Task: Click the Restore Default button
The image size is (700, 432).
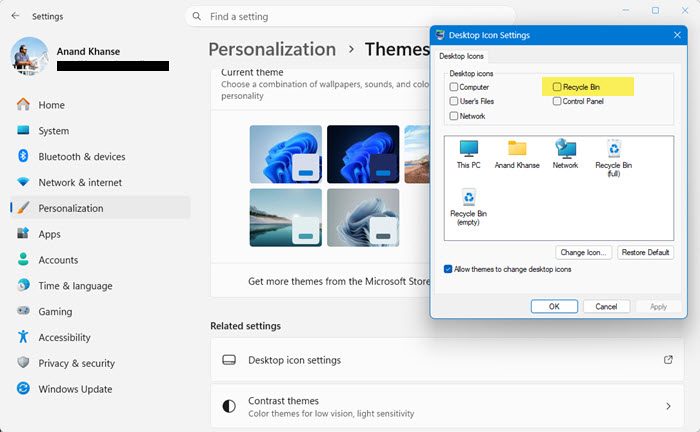Action: pyautogui.click(x=645, y=253)
